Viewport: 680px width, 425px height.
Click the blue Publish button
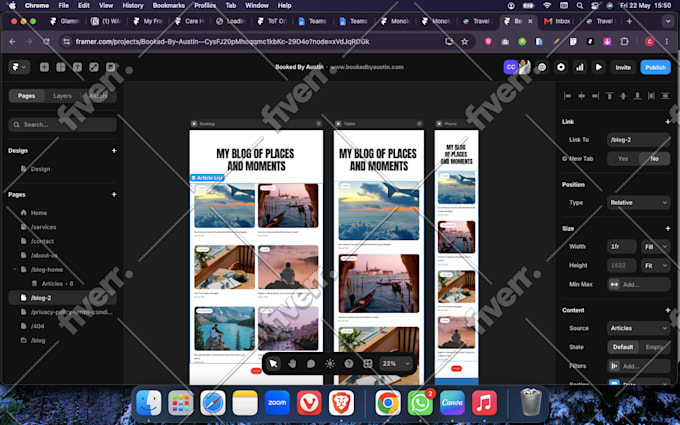[x=655, y=67]
